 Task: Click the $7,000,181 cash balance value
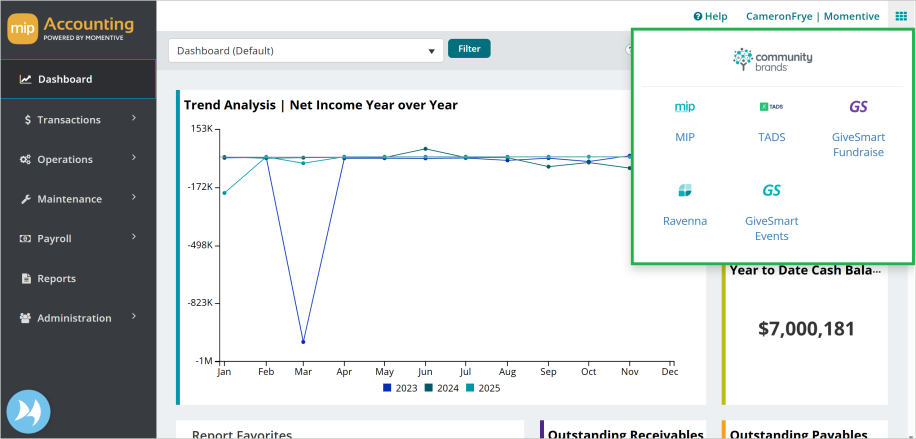(806, 329)
